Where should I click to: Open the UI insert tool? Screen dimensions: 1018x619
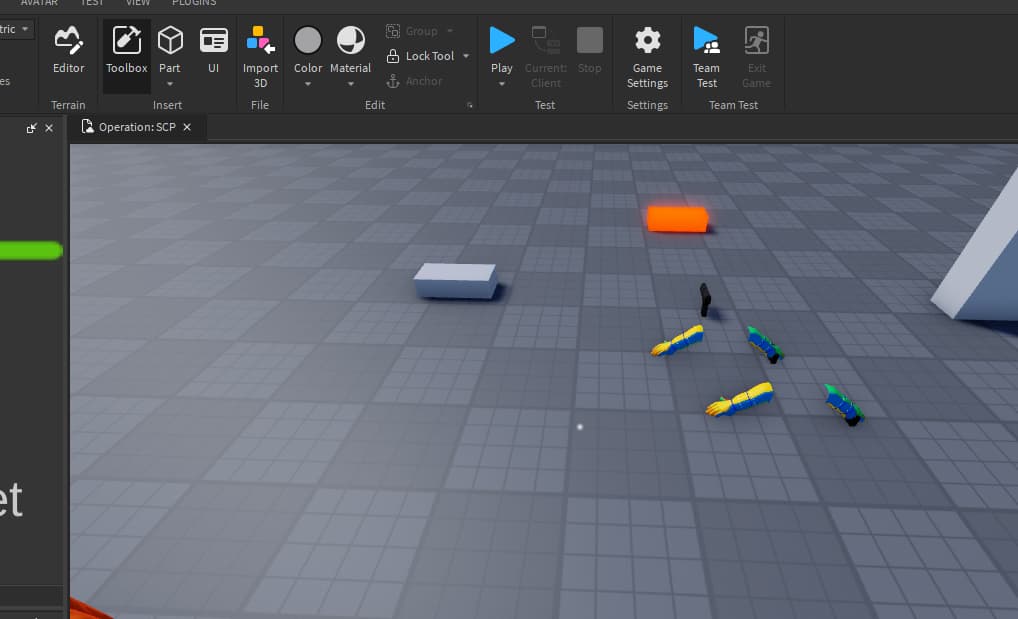(x=213, y=50)
